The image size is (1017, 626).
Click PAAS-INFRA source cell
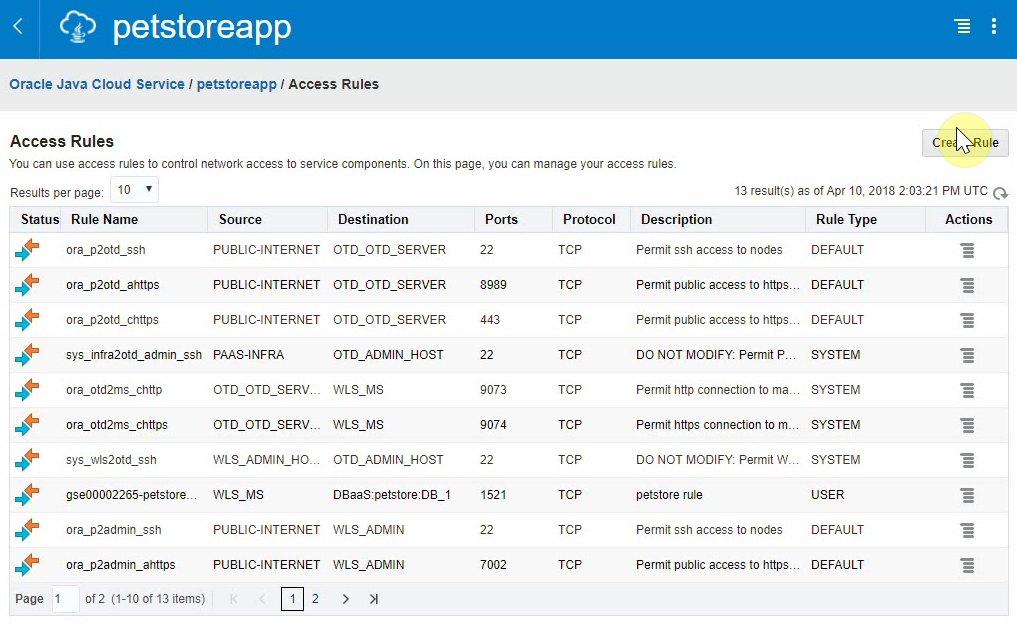[248, 355]
